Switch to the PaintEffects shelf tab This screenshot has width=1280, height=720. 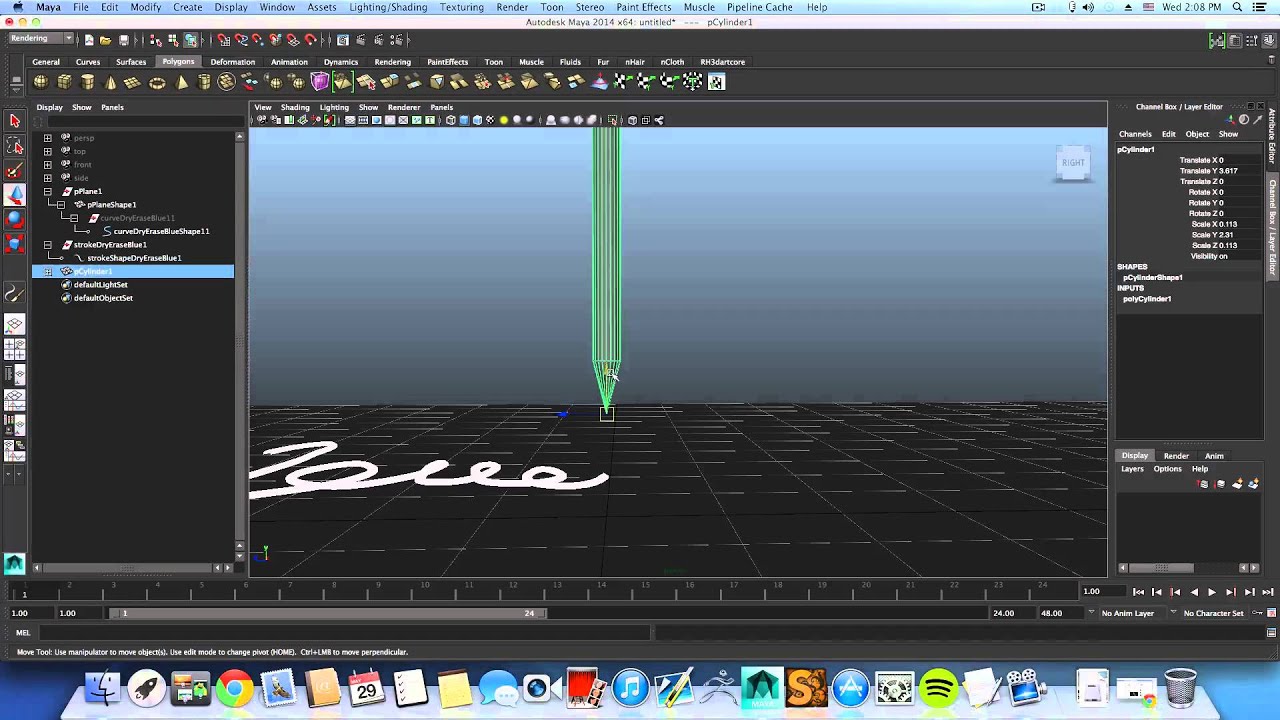coord(447,62)
